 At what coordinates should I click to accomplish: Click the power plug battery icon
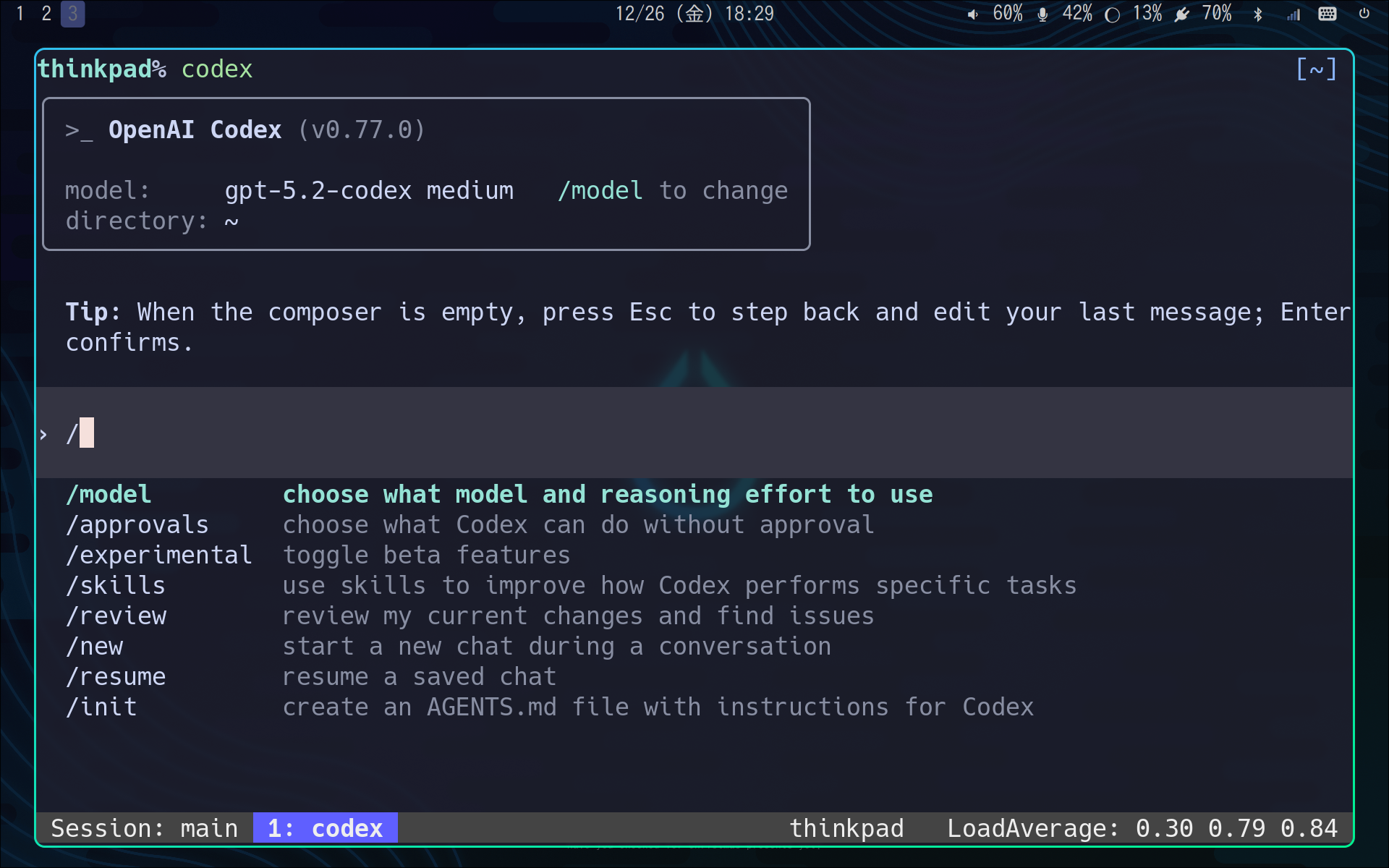point(1181,14)
